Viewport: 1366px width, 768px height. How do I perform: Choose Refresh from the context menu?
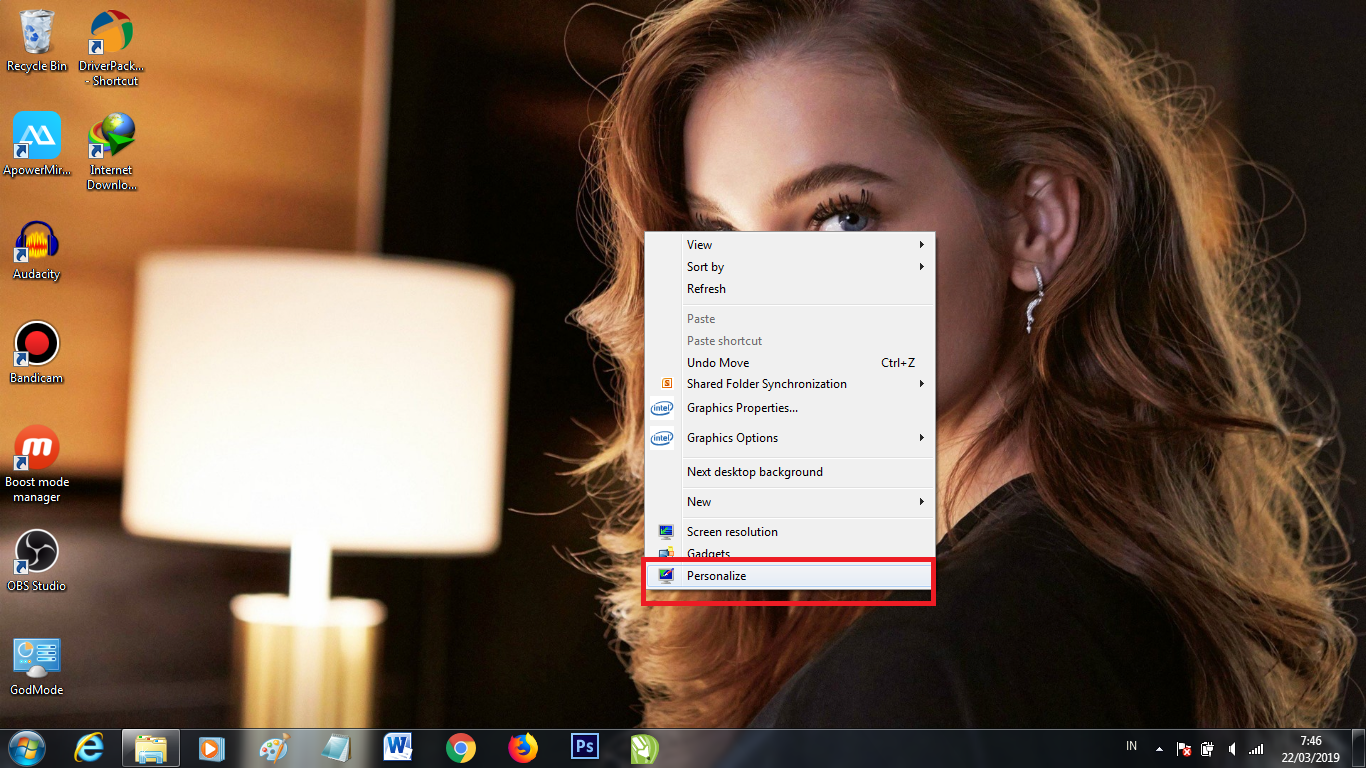click(x=789, y=289)
